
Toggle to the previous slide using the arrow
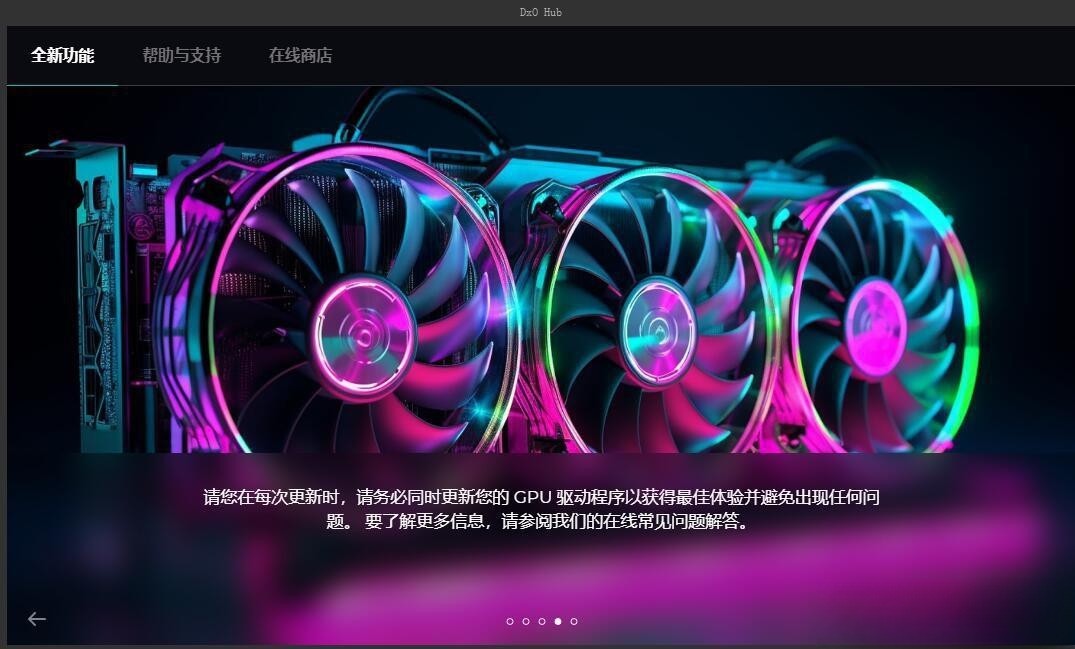point(36,619)
